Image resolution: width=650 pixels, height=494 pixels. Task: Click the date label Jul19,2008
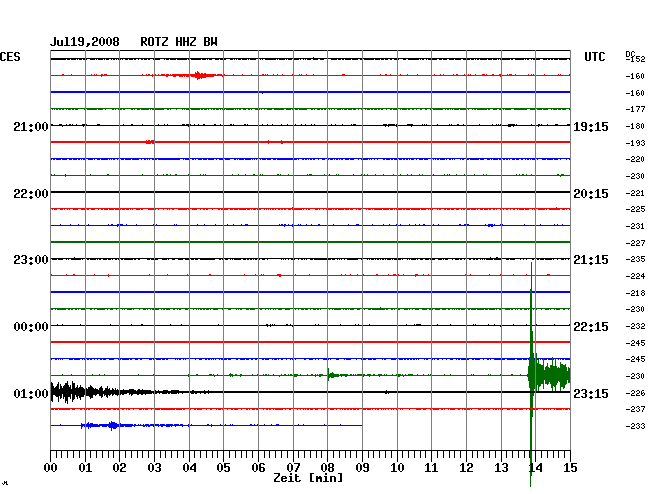85,42
